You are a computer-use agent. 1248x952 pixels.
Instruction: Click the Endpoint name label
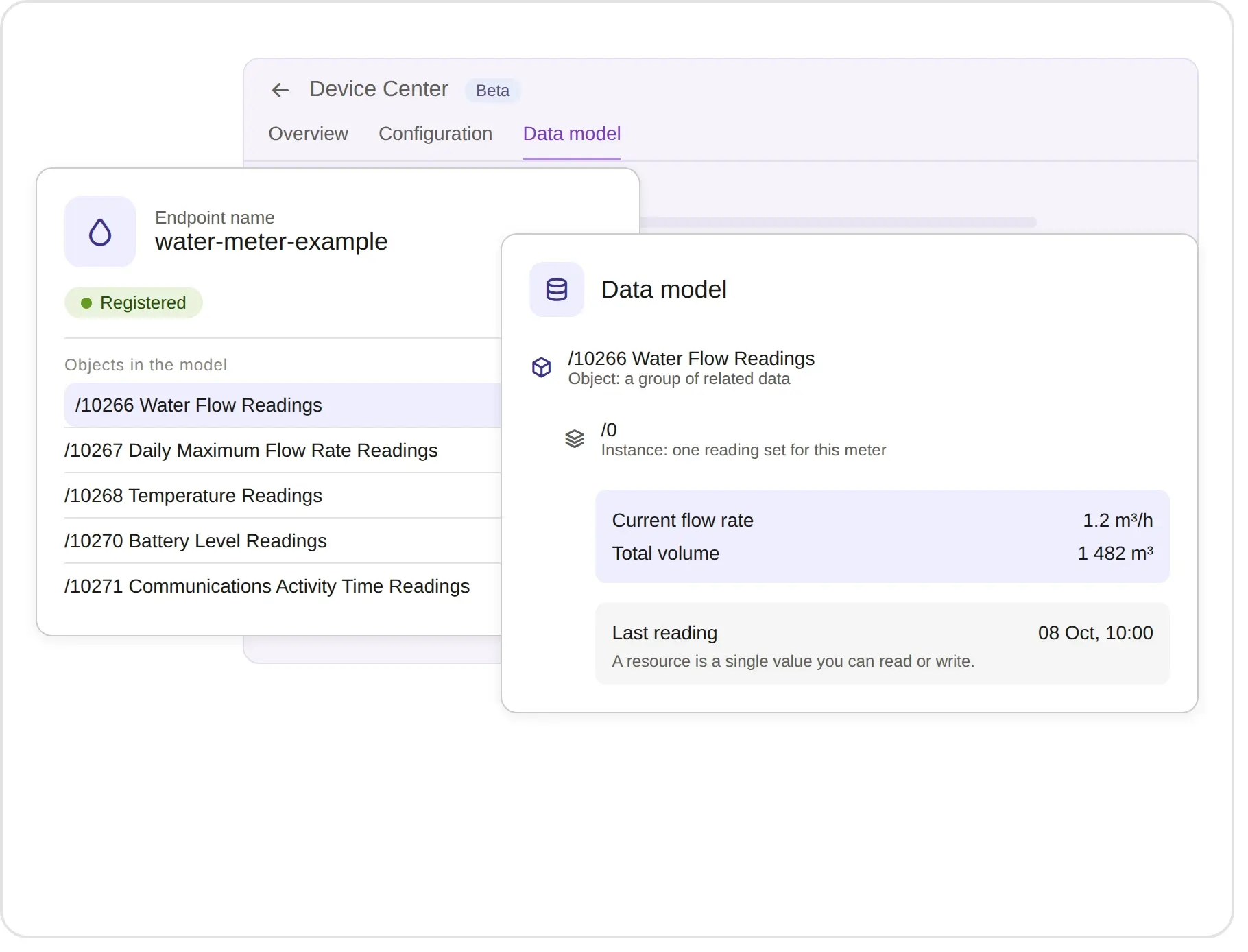click(x=215, y=217)
